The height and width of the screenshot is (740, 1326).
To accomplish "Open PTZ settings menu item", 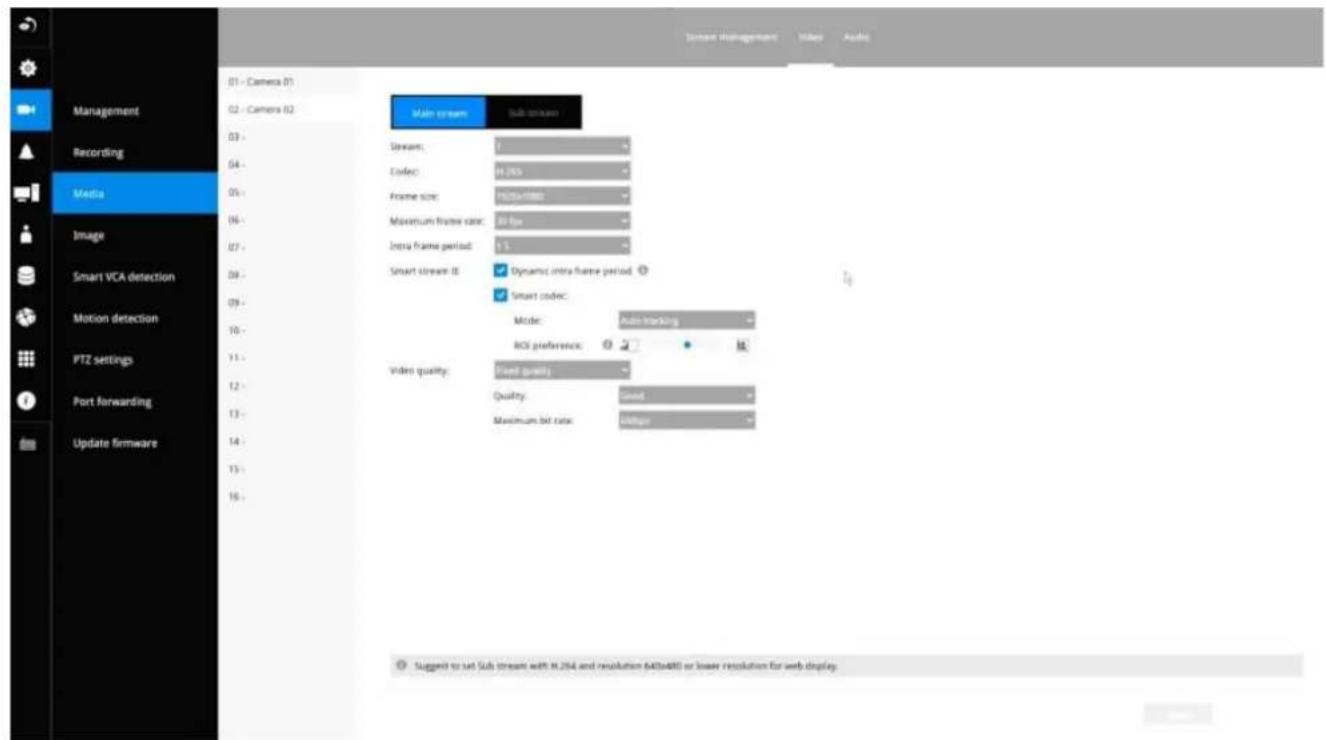I will tap(135, 359).
